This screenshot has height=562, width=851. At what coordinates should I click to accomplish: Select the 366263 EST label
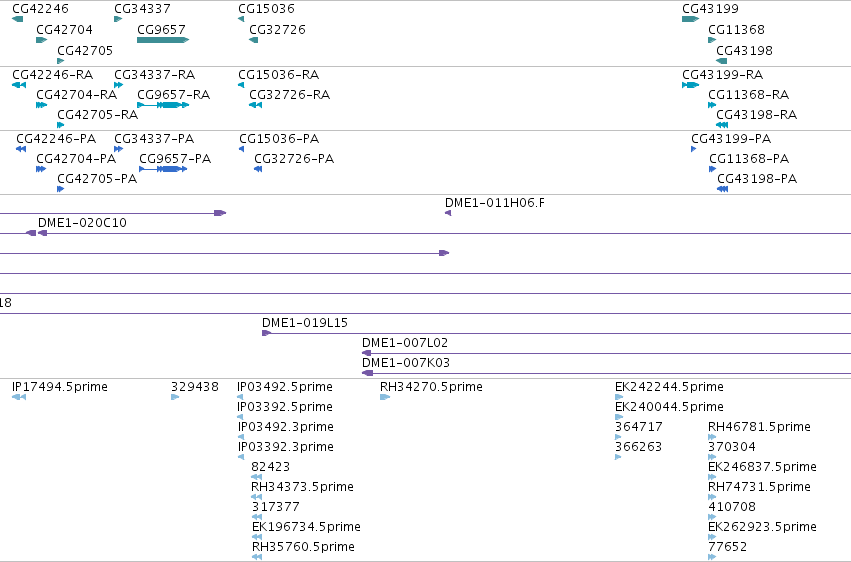[638, 447]
